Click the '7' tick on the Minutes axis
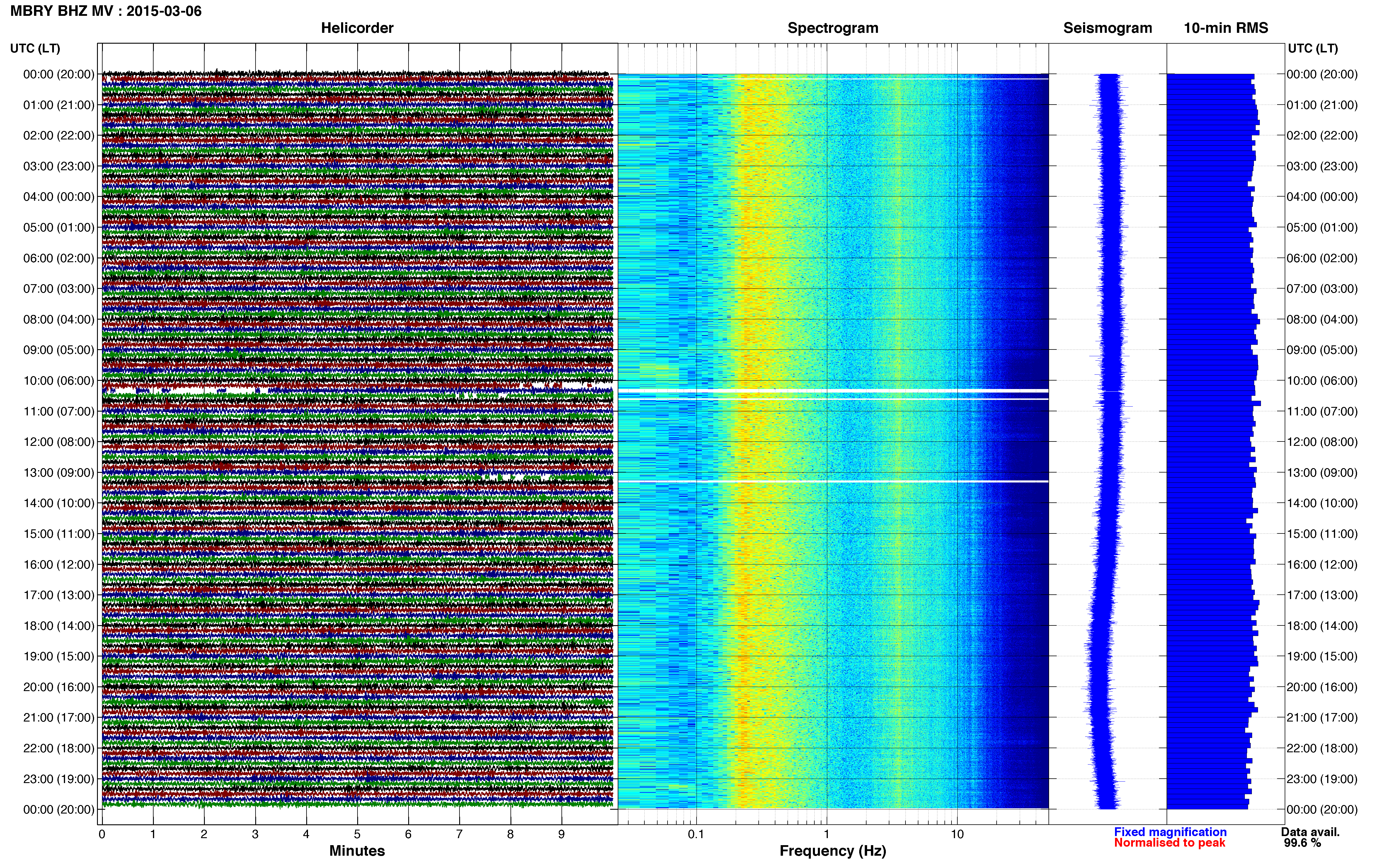This screenshot has width=1389, height=868. (459, 834)
